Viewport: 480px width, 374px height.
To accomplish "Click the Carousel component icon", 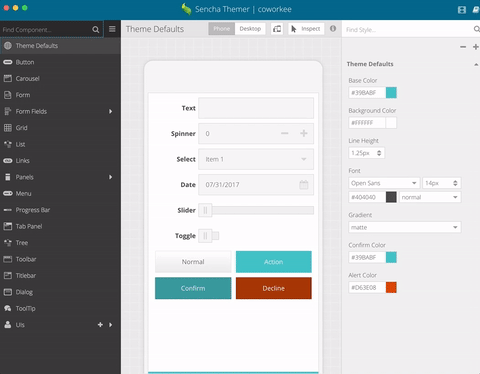I will (8, 78).
